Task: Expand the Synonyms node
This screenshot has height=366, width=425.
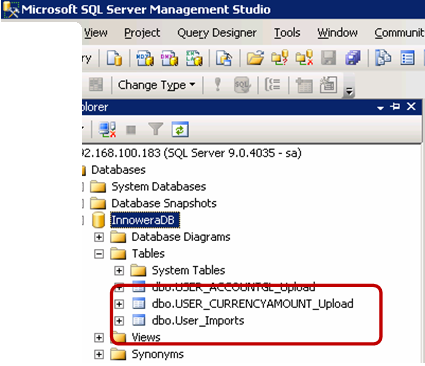Action: tap(99, 354)
